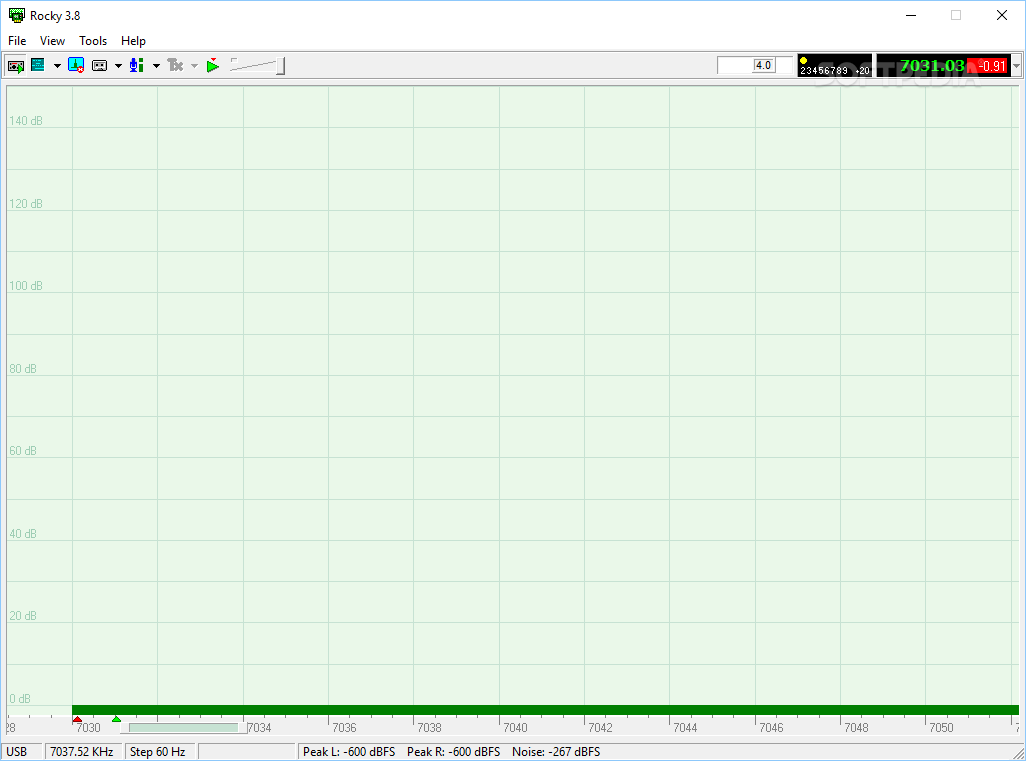Click the 7034 label on frequency scale
Viewport: 1026px width, 761px height.
coord(259,728)
